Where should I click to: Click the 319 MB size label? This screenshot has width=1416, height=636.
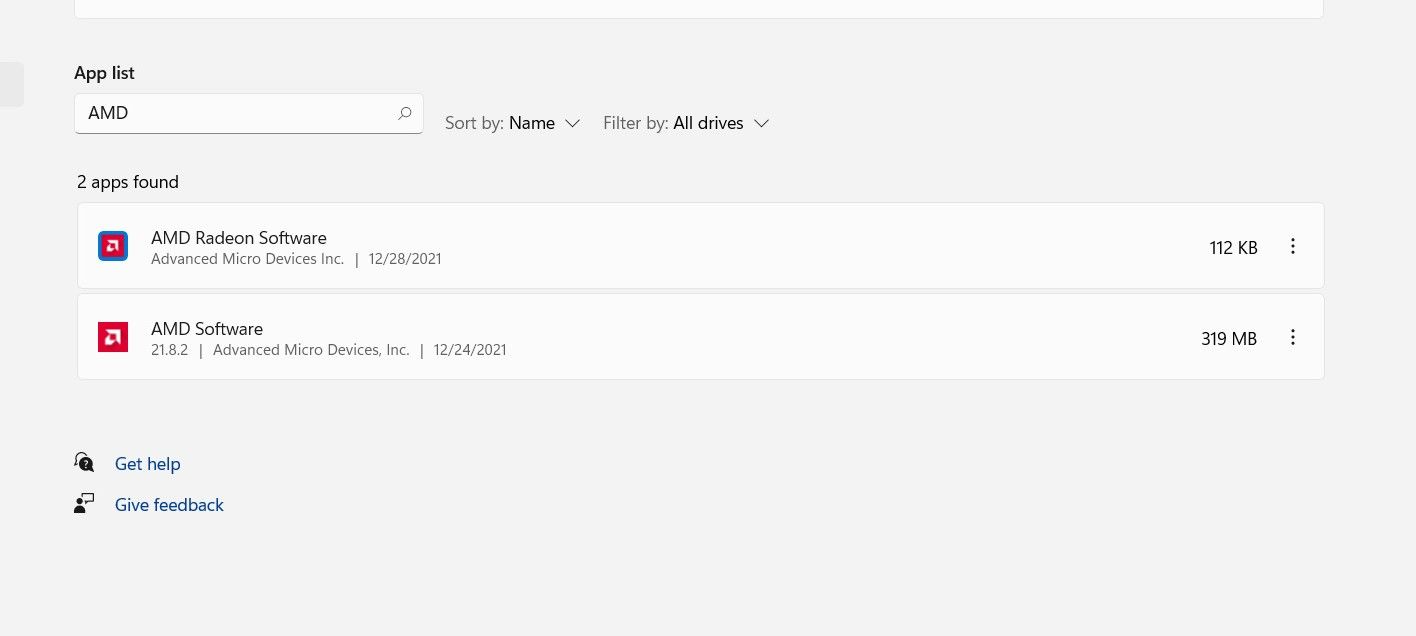click(1228, 339)
